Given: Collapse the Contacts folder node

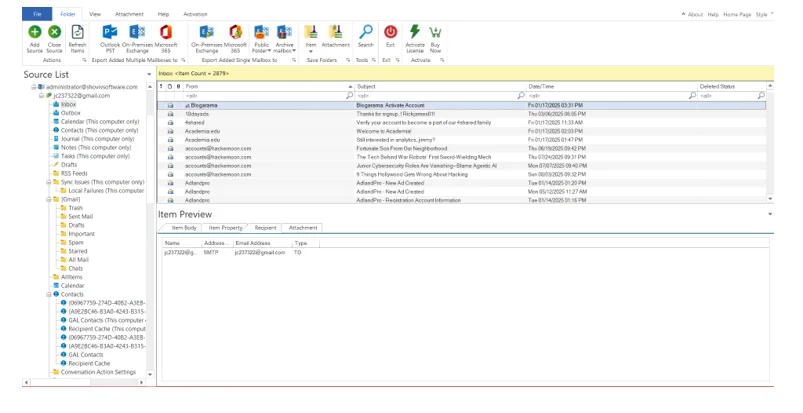Looking at the screenshot, I should pos(49,295).
